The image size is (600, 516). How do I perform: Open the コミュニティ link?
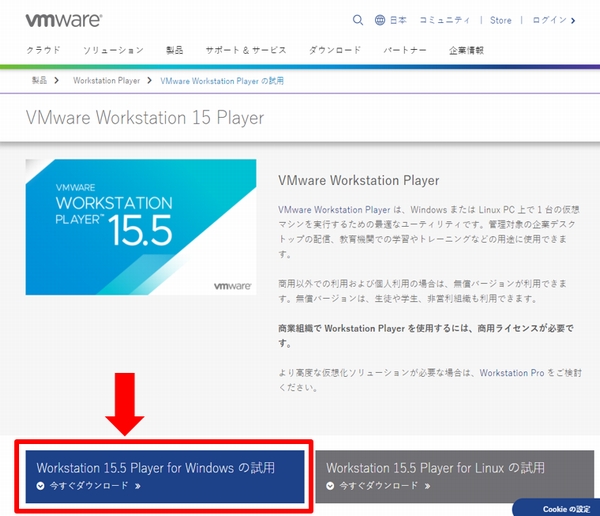click(x=444, y=20)
